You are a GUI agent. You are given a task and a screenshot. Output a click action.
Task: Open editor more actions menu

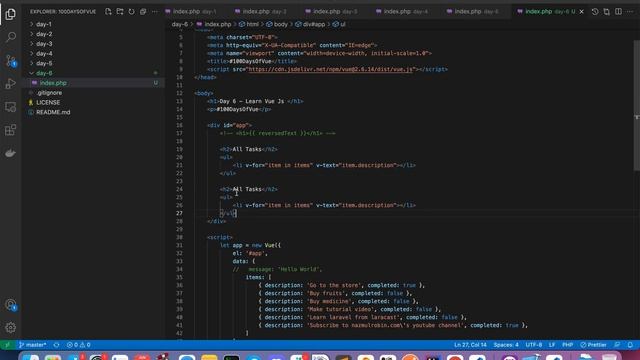click(x=630, y=11)
